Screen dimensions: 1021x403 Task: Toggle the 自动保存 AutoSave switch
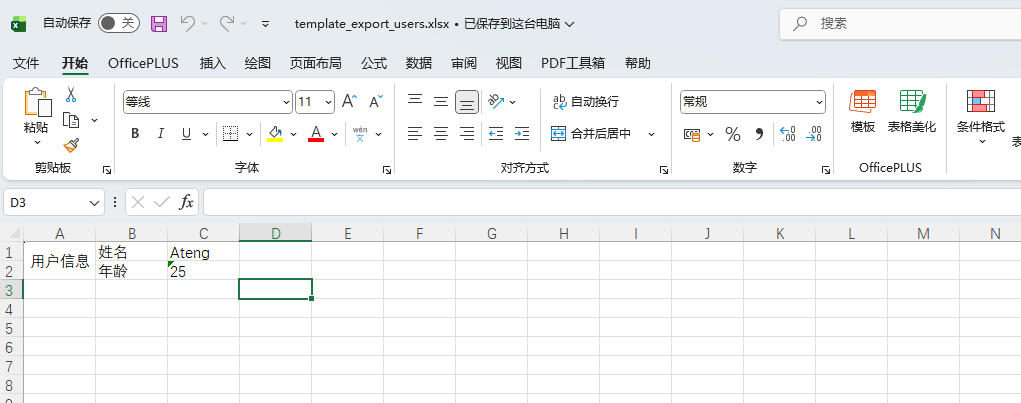119,23
